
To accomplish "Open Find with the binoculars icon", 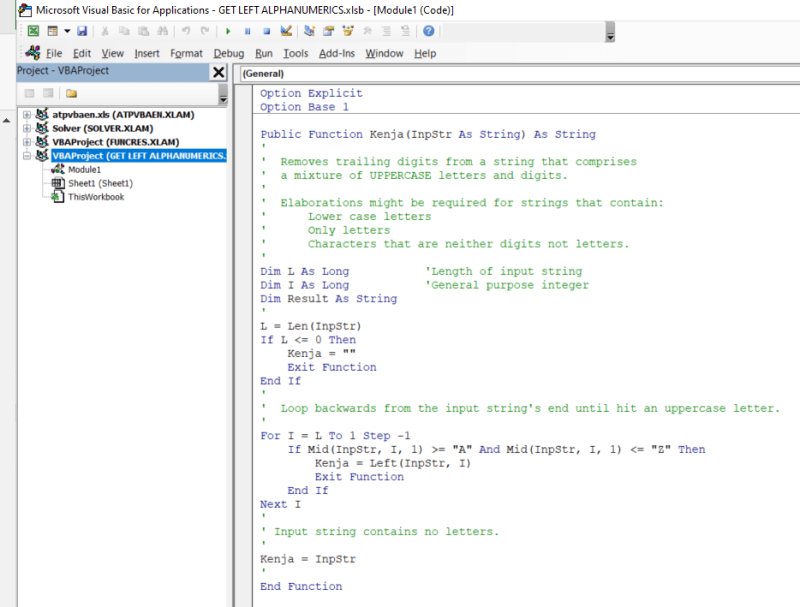I will click(x=163, y=31).
